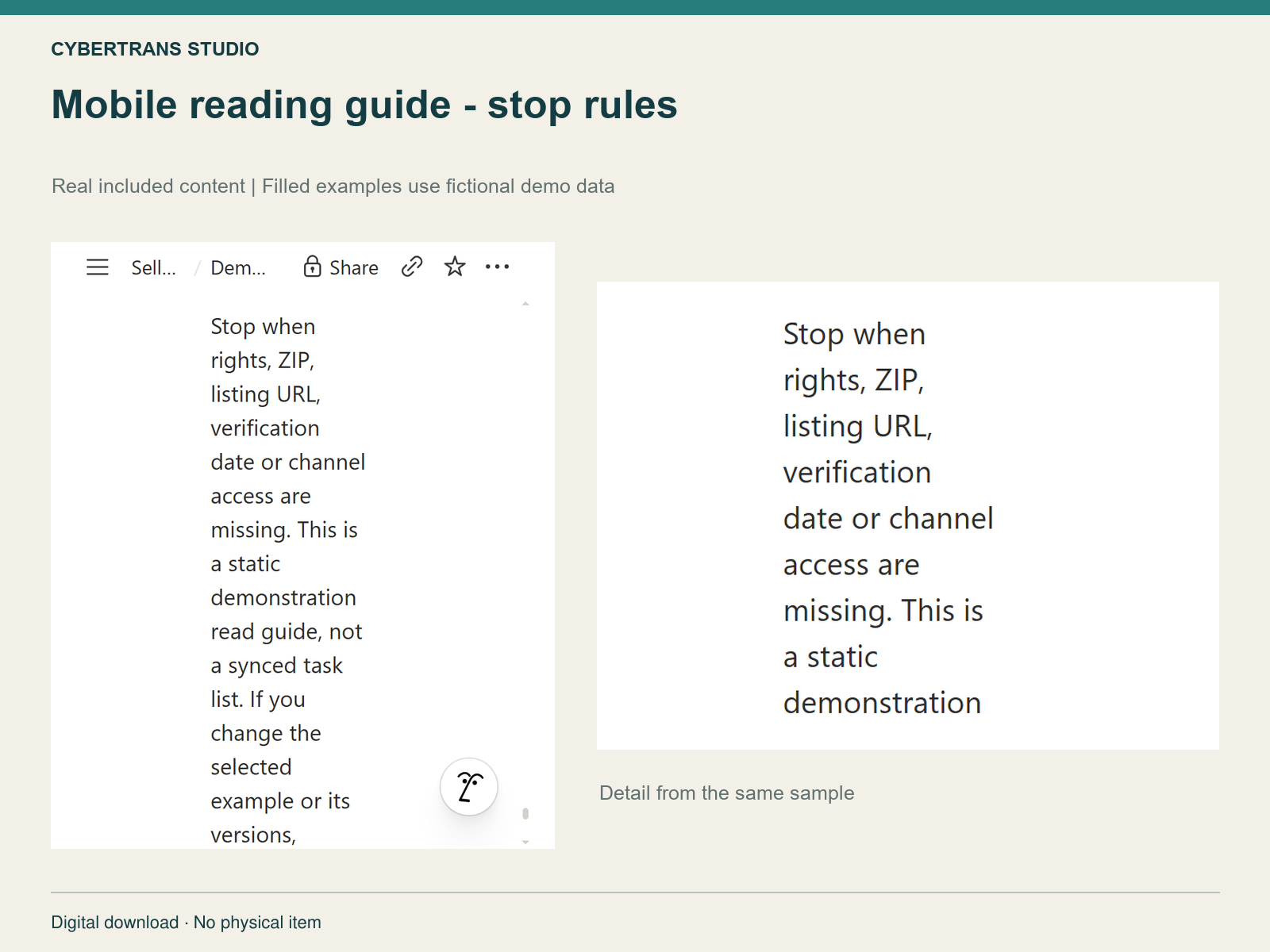Click the Share button with lock icon

[341, 267]
